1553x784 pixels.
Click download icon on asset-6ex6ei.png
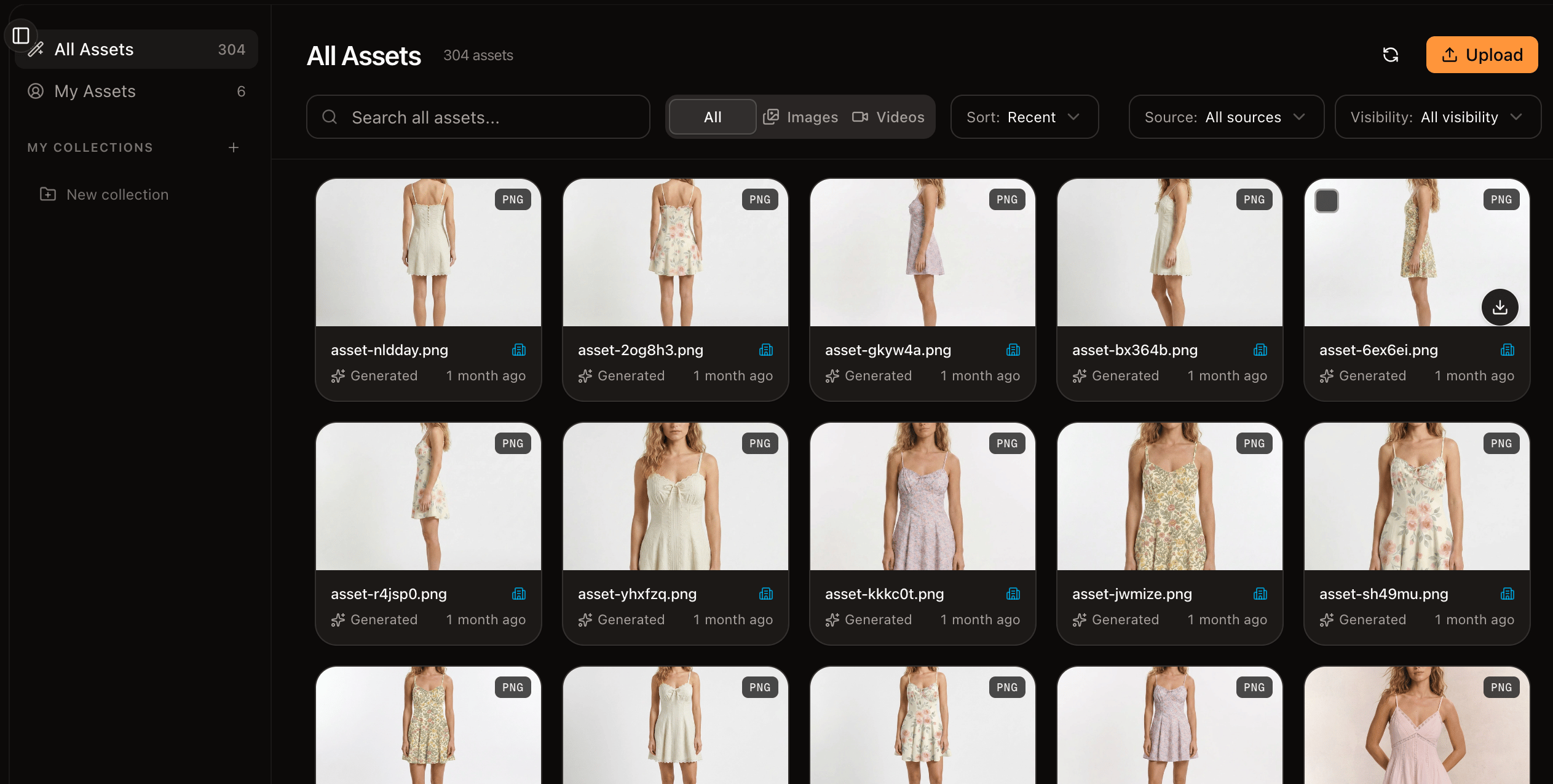(1500, 307)
